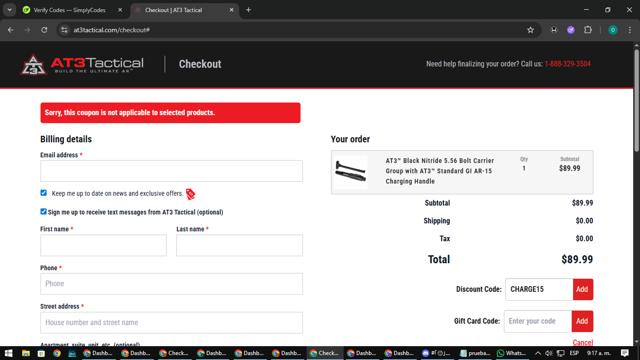
Task: Close the Checkout AT3 Tactical tab
Action: (231, 10)
